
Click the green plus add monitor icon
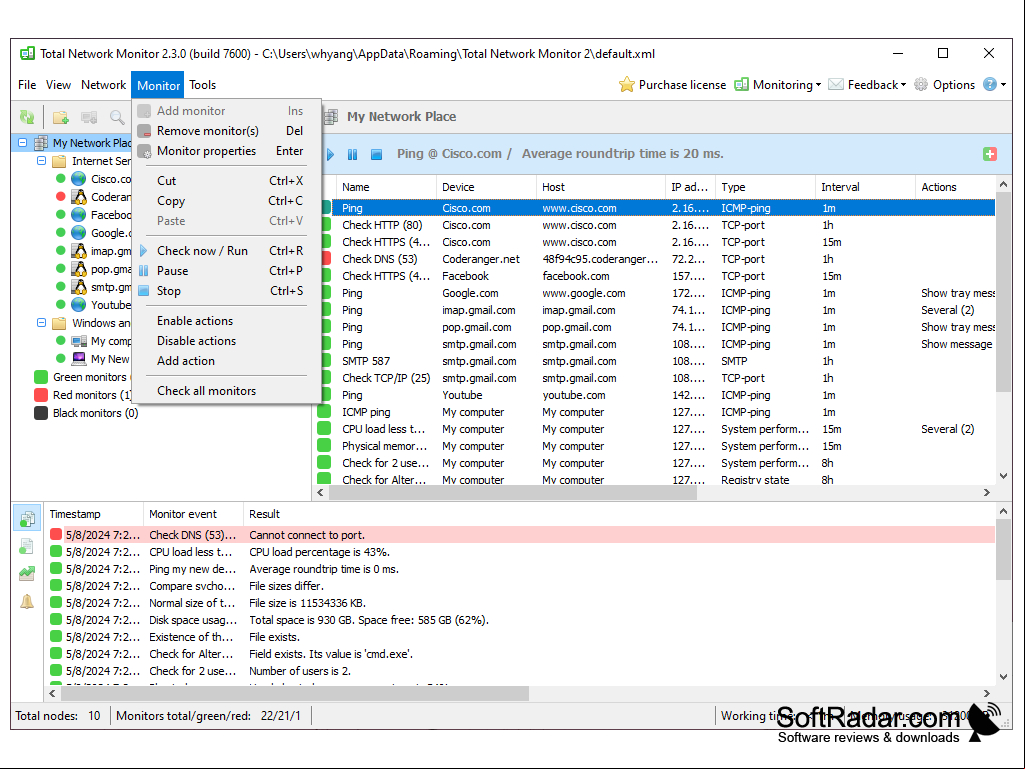[x=990, y=154]
